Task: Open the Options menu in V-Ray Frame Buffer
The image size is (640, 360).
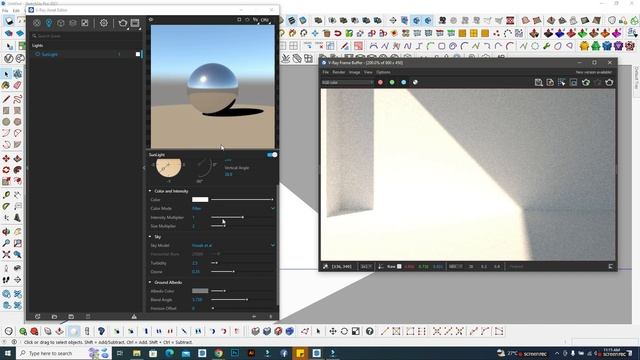Action: [383, 72]
